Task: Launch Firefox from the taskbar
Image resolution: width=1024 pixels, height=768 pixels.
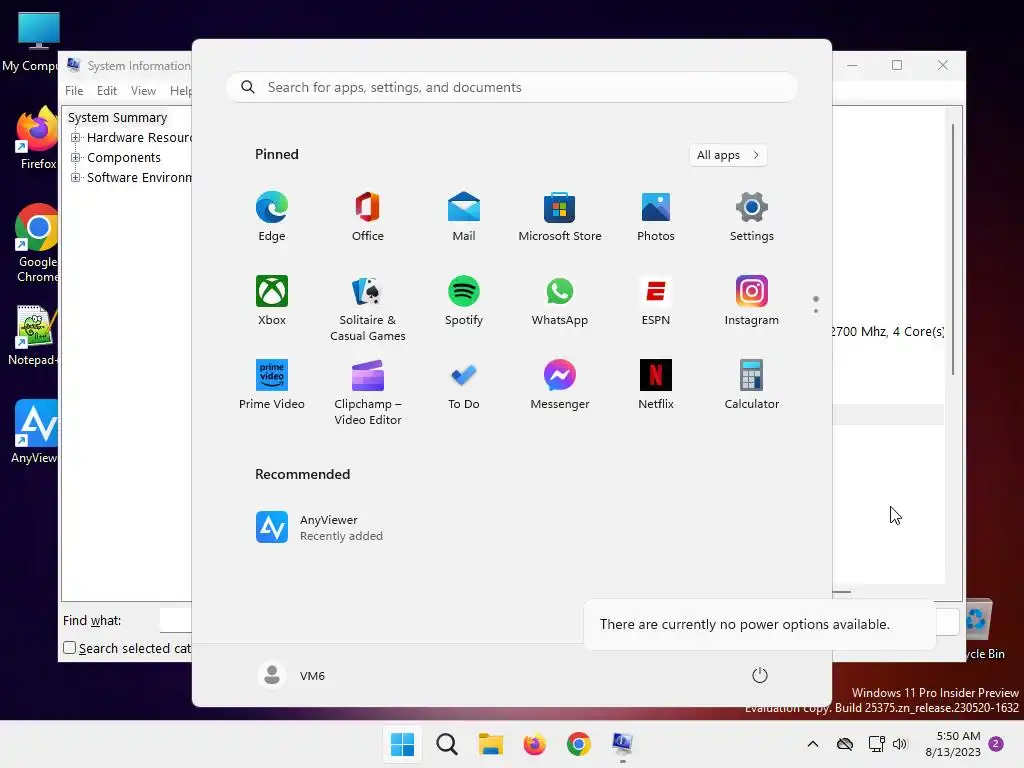Action: (x=534, y=744)
